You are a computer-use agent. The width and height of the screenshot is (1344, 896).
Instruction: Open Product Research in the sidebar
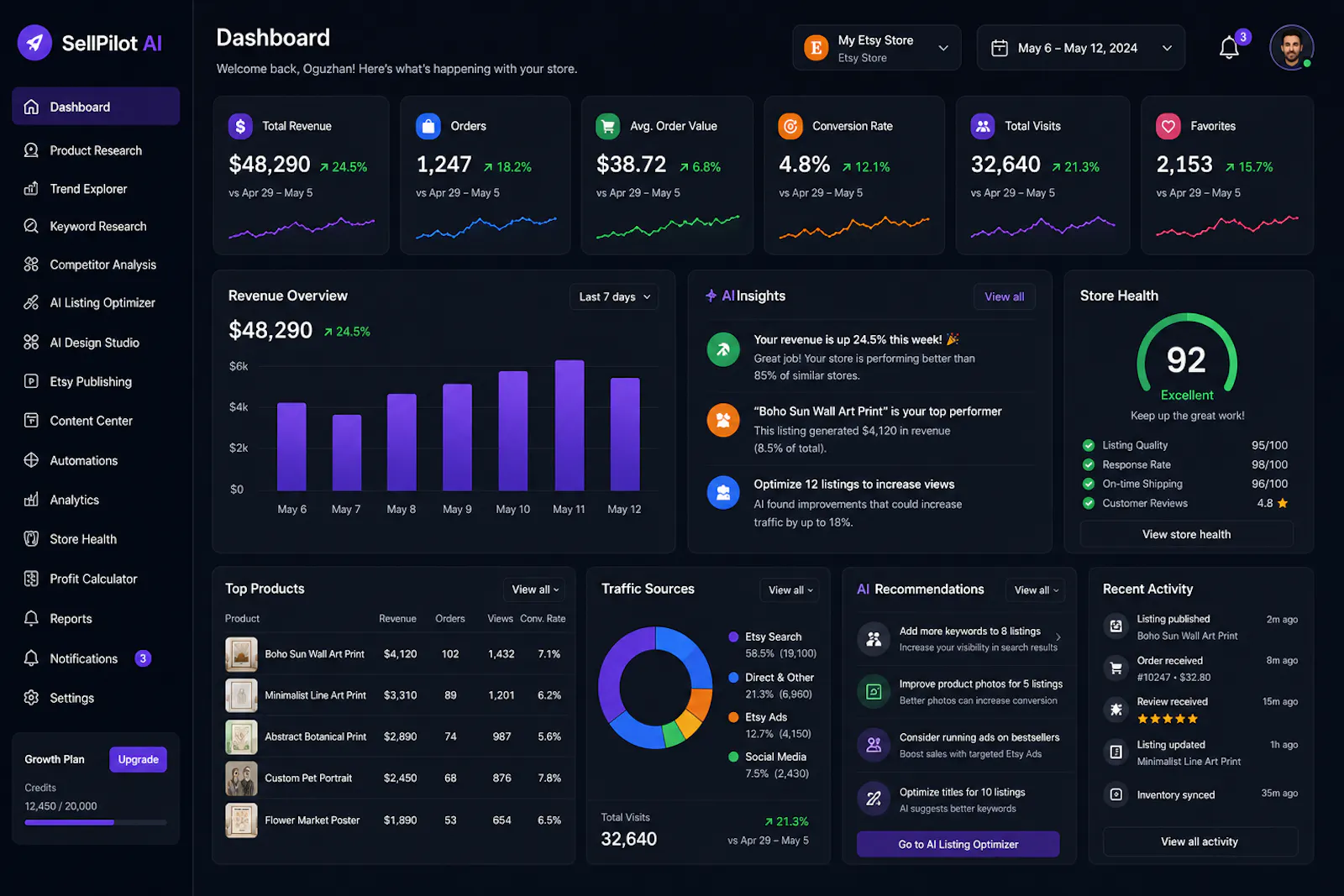(96, 150)
